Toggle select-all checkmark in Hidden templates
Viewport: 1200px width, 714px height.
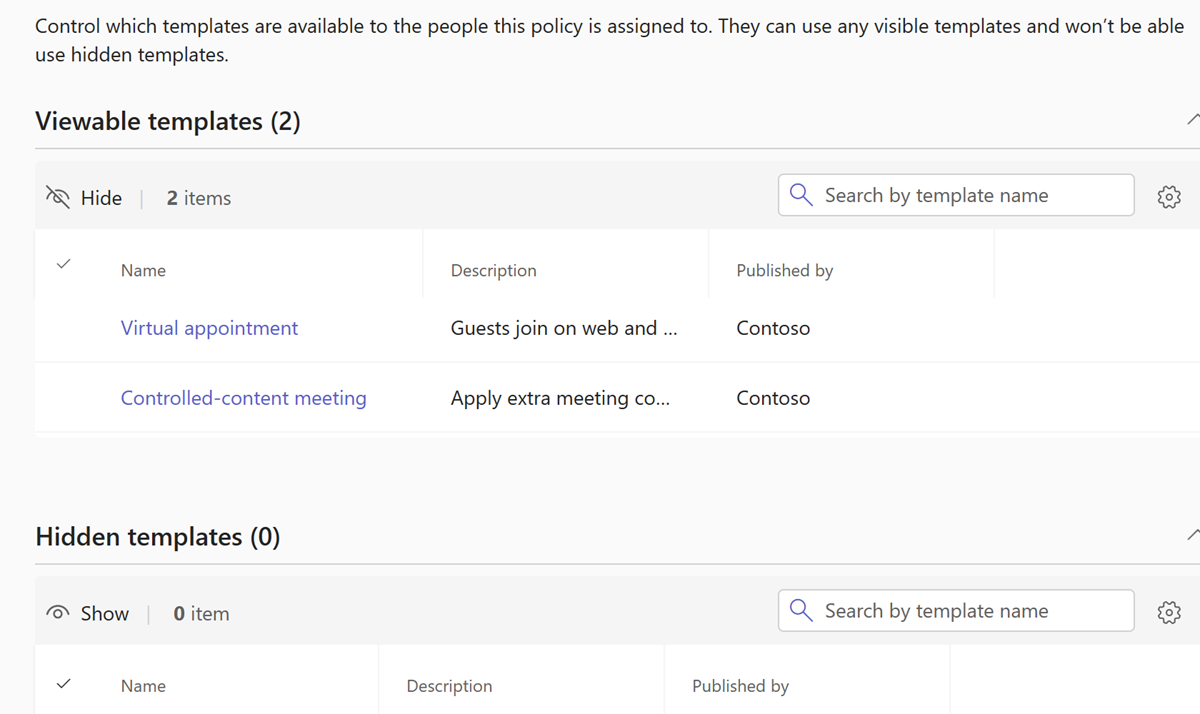coord(64,684)
